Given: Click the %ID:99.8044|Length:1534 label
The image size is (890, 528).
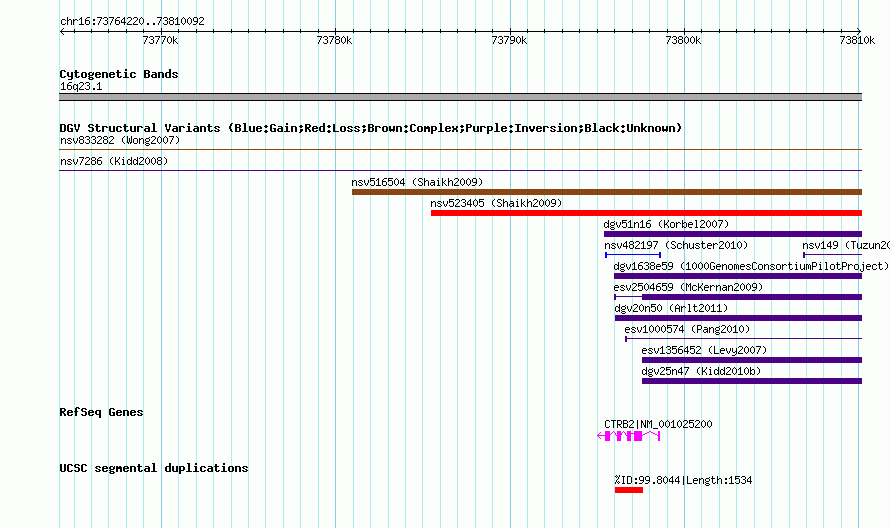Looking at the screenshot, I should click(683, 480).
